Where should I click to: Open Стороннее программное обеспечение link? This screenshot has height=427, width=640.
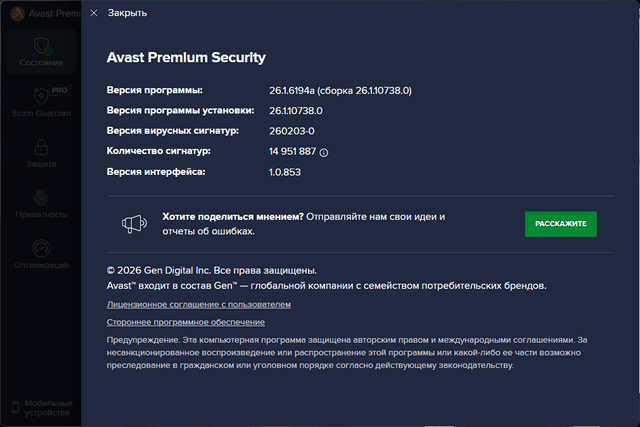click(185, 322)
